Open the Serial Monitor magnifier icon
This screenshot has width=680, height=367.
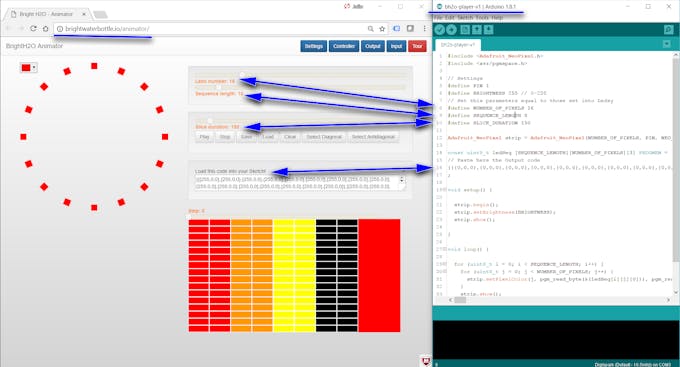[668, 29]
